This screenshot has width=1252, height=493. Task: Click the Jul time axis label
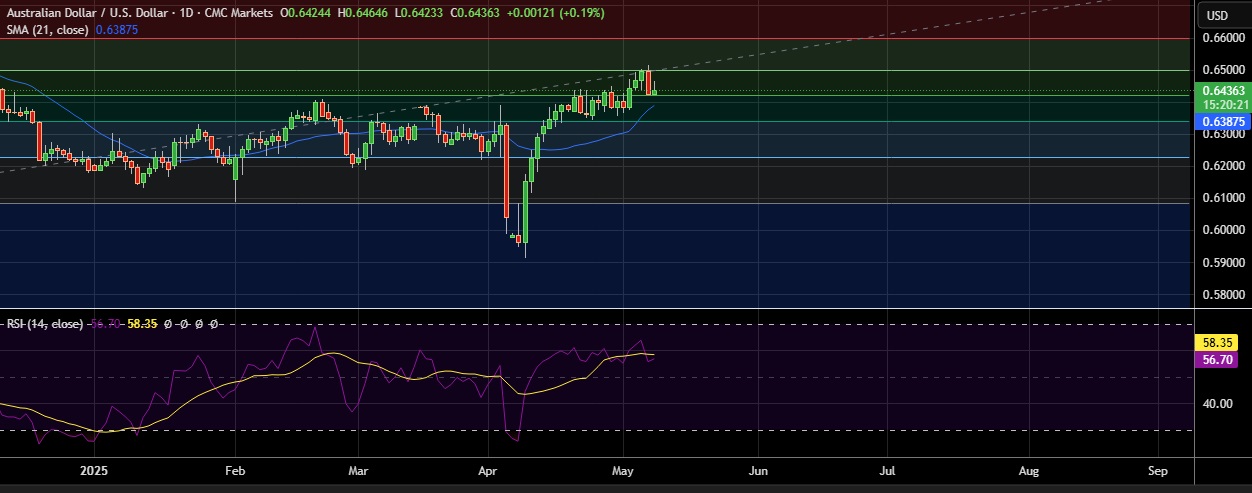[887, 469]
